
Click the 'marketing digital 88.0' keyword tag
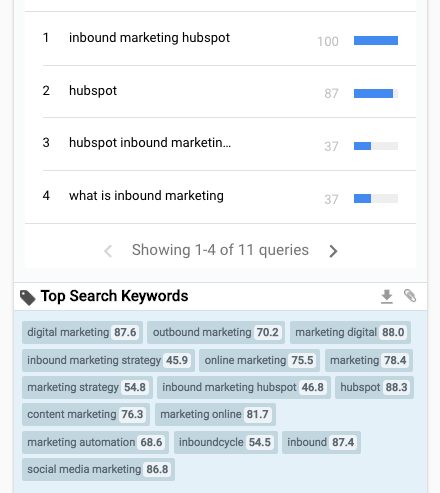(350, 332)
